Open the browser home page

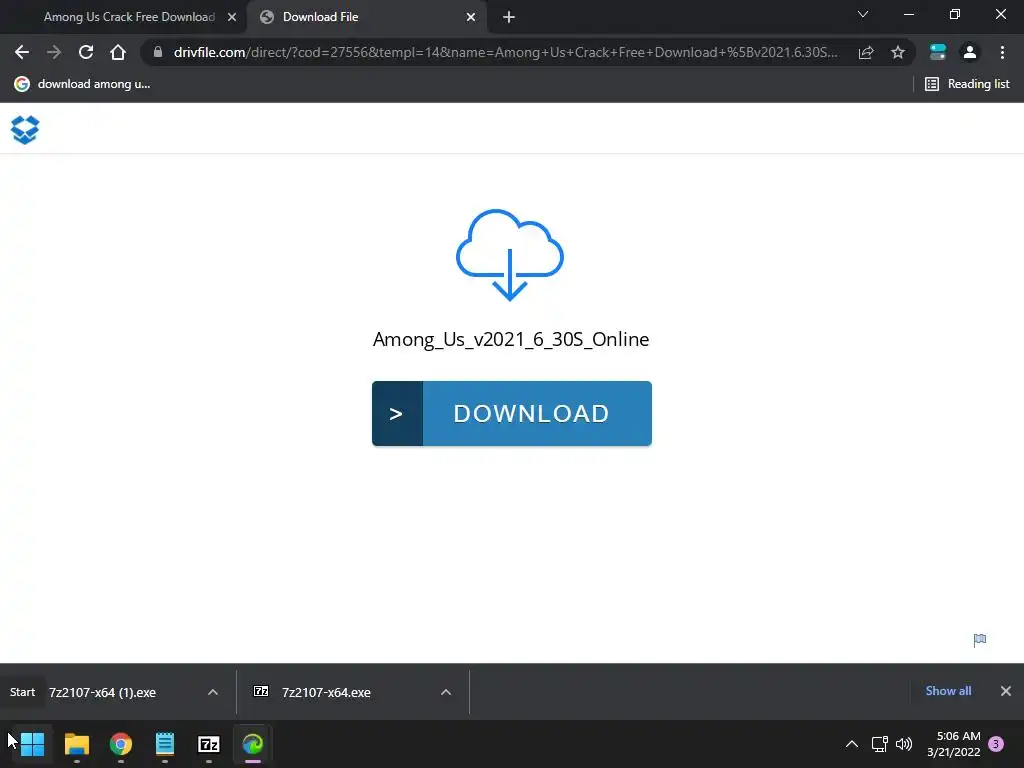click(x=118, y=52)
